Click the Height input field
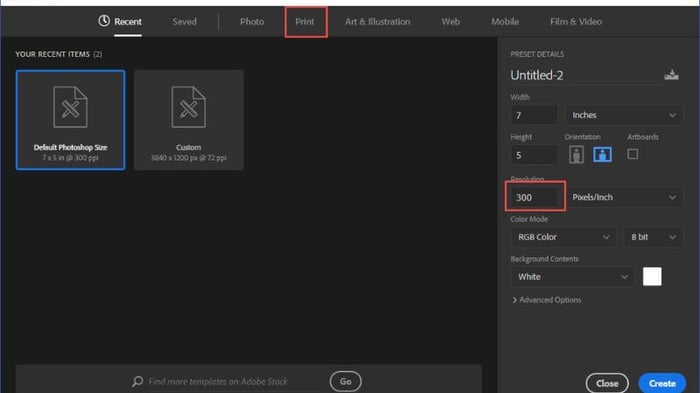 534,155
